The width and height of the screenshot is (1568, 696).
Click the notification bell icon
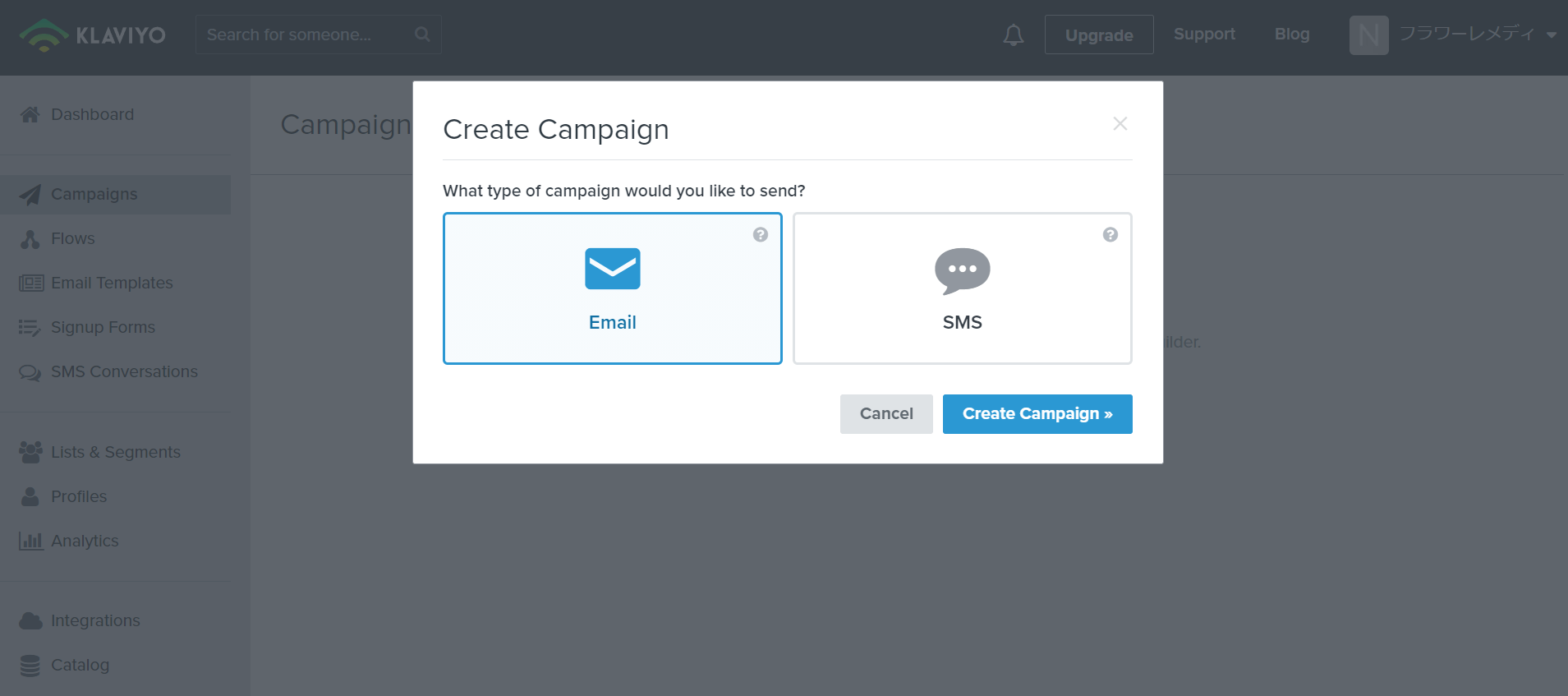point(1014,35)
